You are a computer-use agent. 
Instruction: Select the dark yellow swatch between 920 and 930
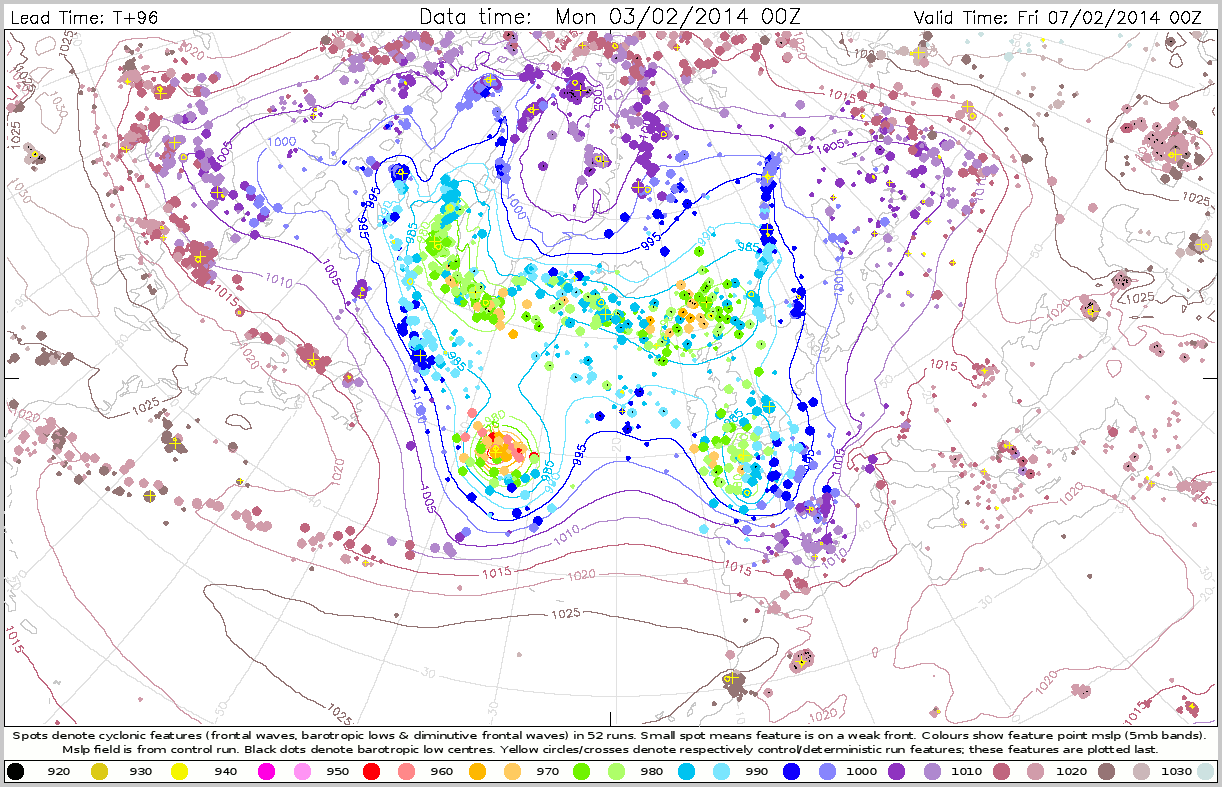click(x=99, y=771)
